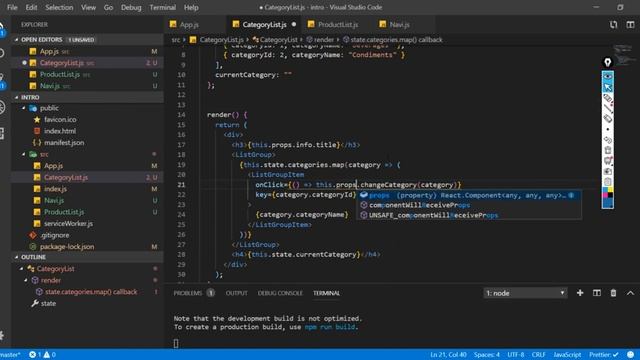Split the terminal panel
The height and width of the screenshot is (360, 640).
coord(597,293)
